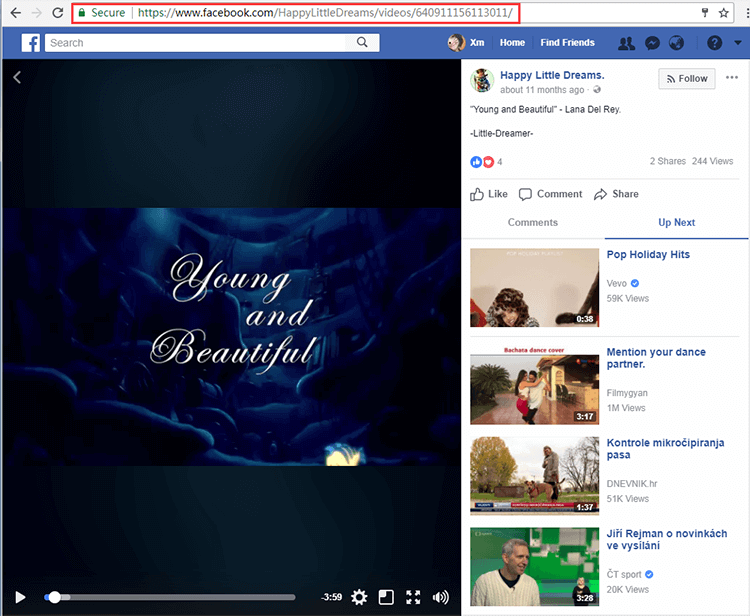This screenshot has width=750, height=616.
Task: Click the Filmygyan publisher name
Action: coord(627,393)
